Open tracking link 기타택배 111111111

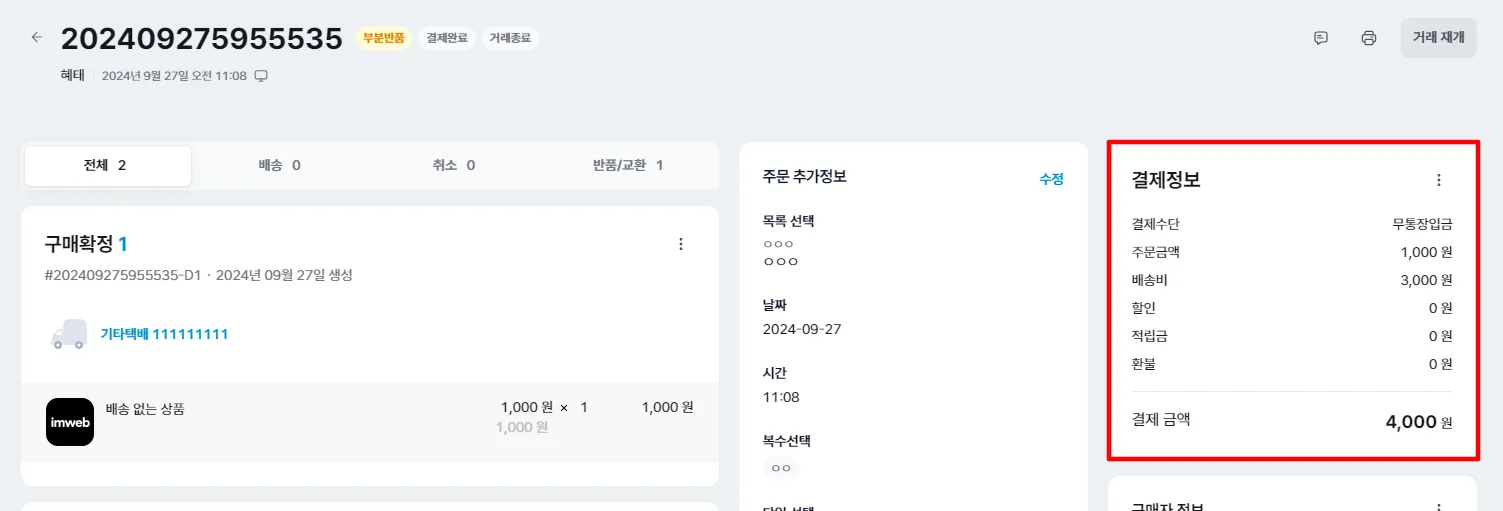click(x=164, y=334)
